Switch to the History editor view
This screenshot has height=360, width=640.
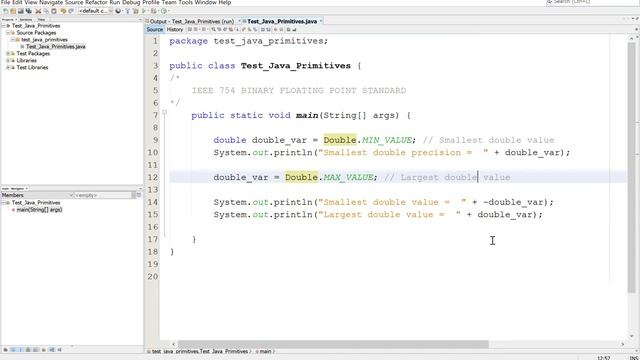175,29
